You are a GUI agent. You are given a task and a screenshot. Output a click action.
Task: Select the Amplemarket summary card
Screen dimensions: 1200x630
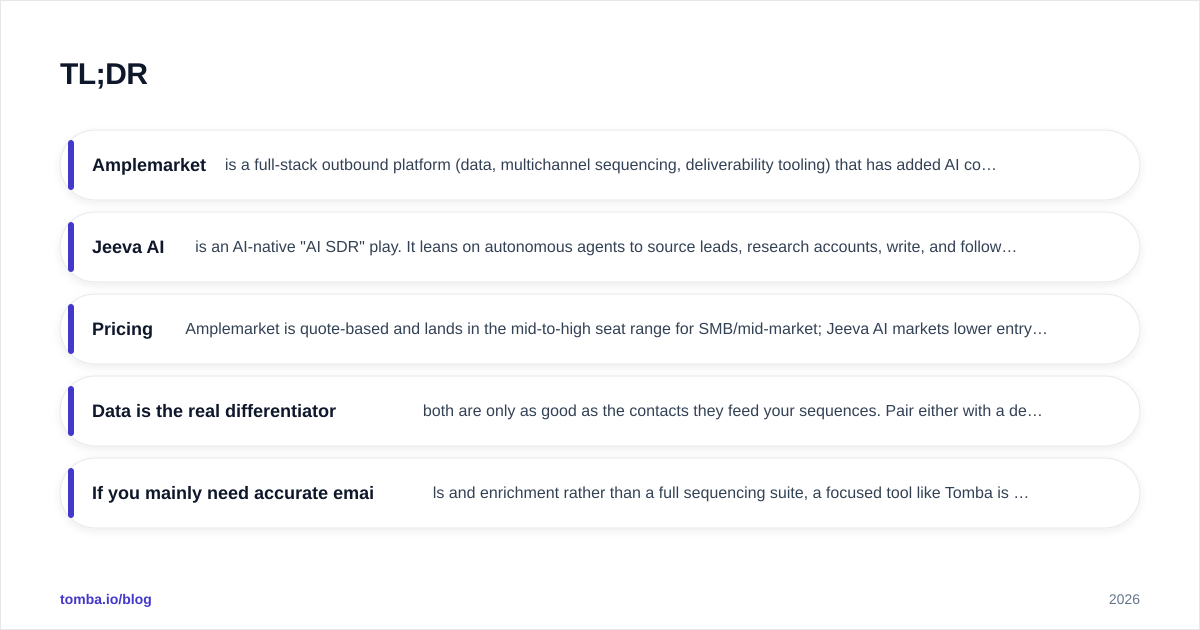coord(600,165)
